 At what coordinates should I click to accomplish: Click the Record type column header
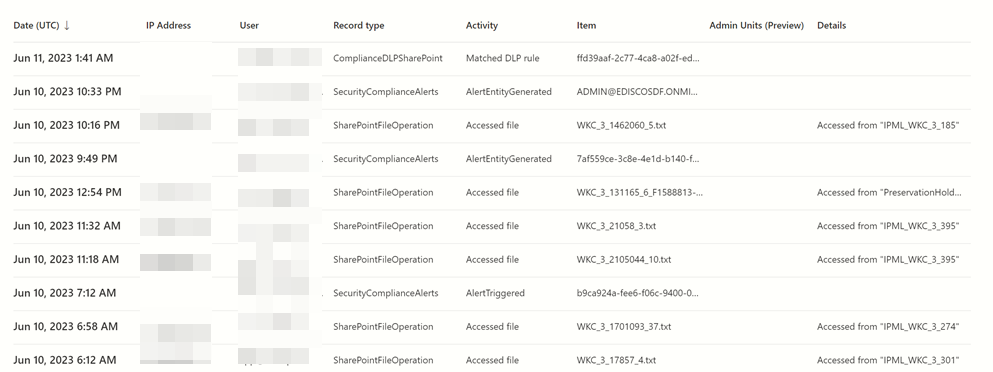click(x=358, y=26)
